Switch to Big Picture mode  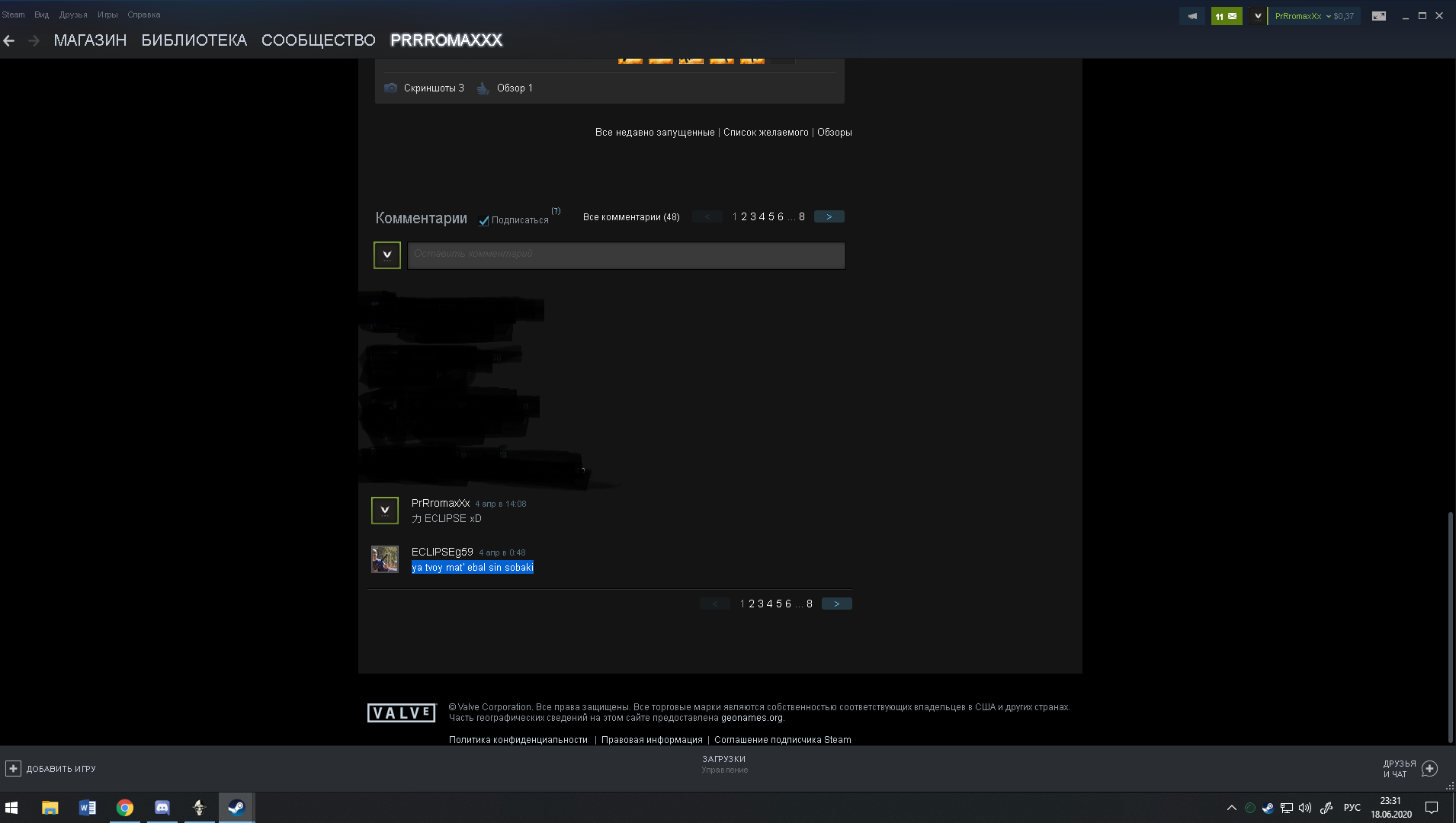click(1379, 16)
